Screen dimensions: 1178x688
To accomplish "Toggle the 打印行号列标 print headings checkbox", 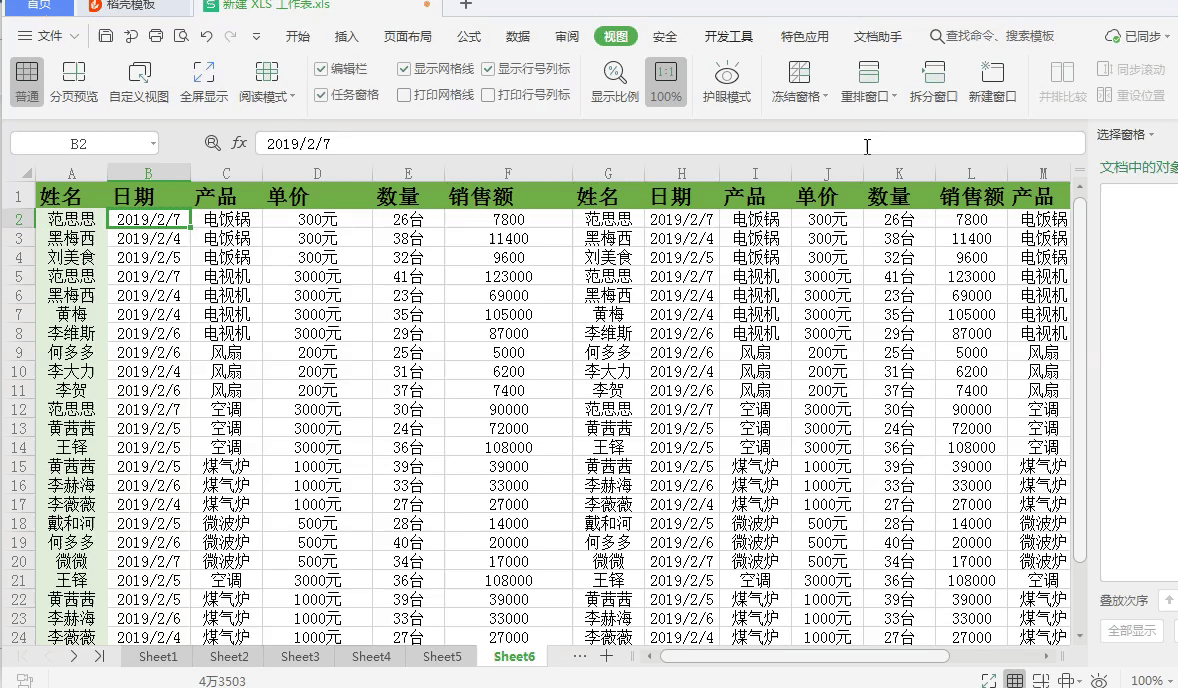I will click(488, 95).
